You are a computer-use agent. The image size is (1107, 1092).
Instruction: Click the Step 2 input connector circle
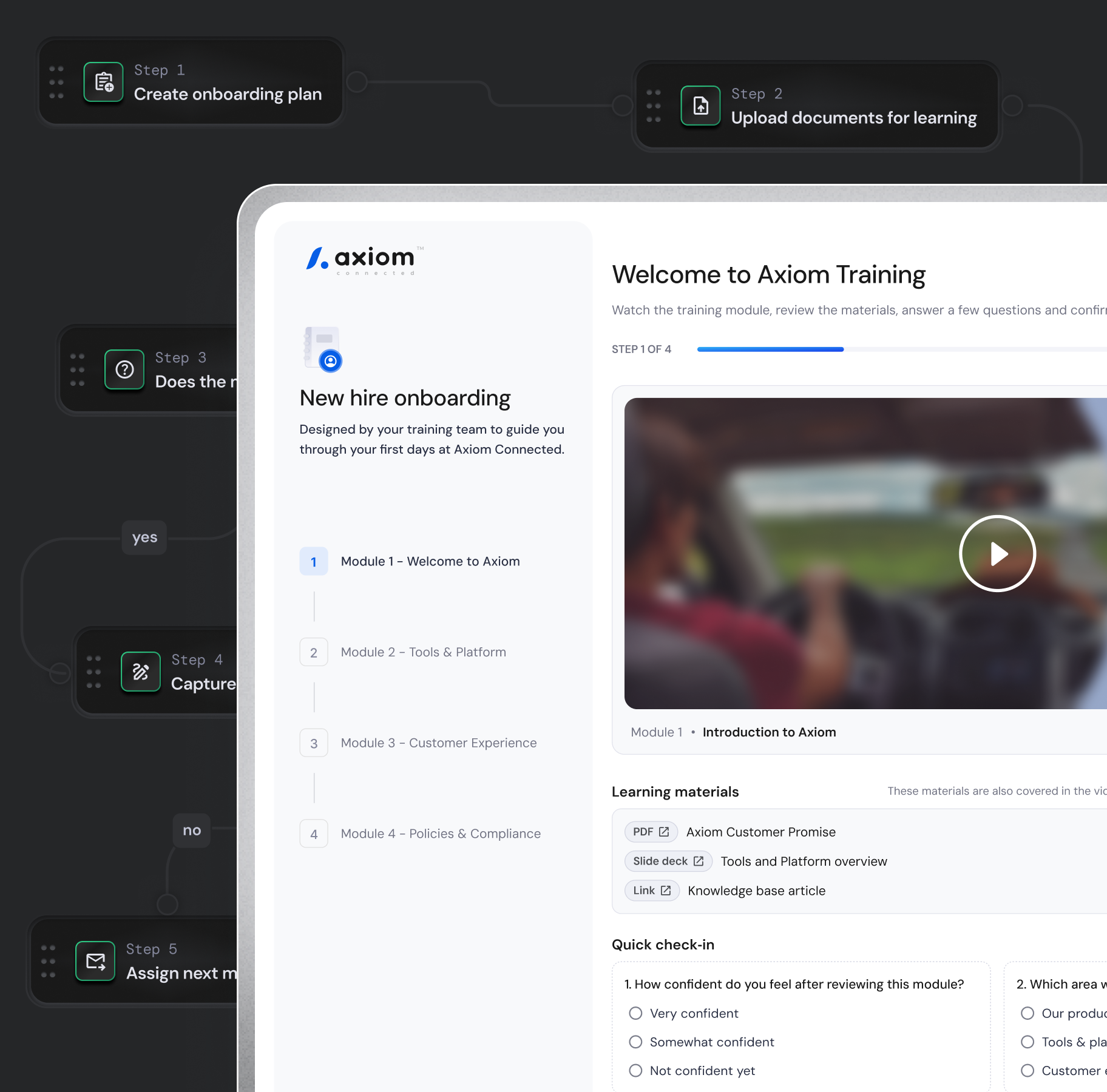622,106
